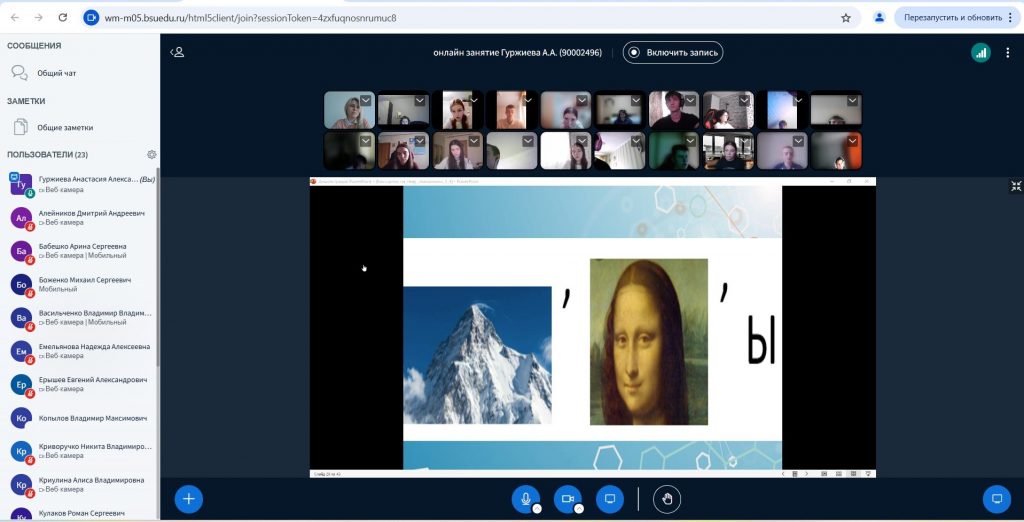This screenshot has width=1024, height=522.
Task: Toggle recording via Включить запись
Action: tap(673, 53)
